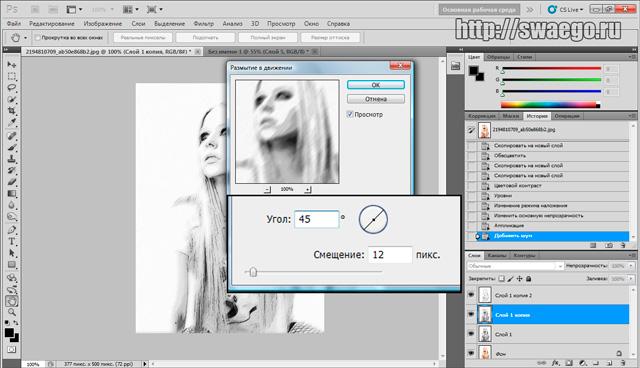The image size is (640, 368).
Task: Click the Подогнать button
Action: coord(205,38)
